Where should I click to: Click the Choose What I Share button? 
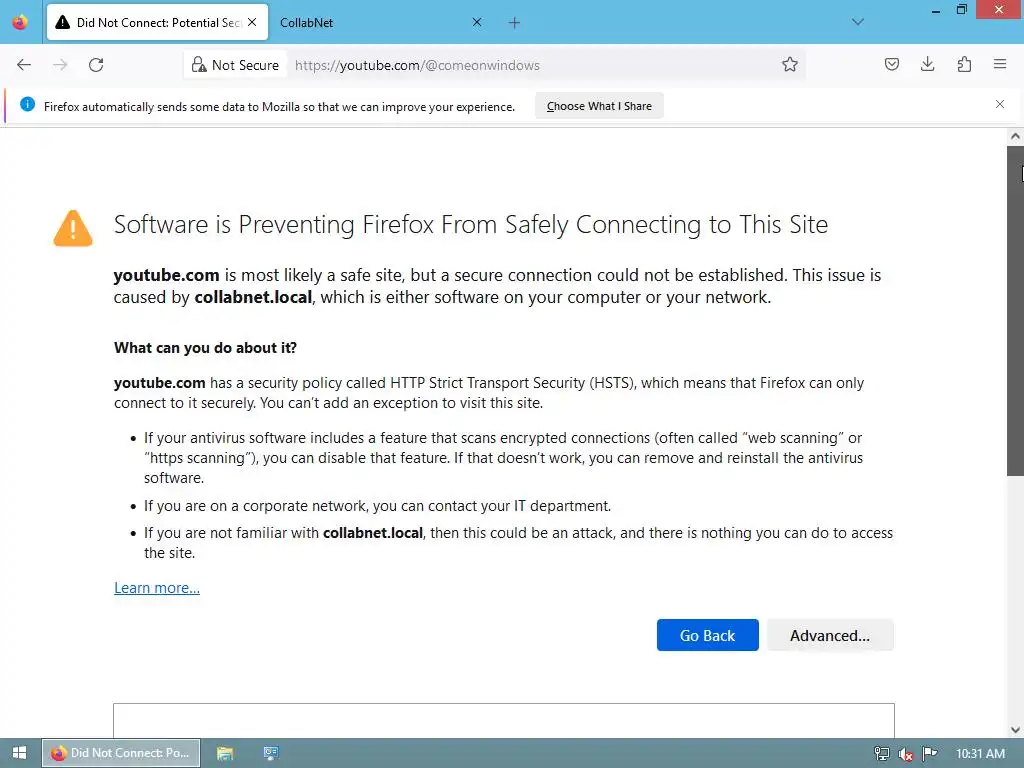[x=599, y=106]
